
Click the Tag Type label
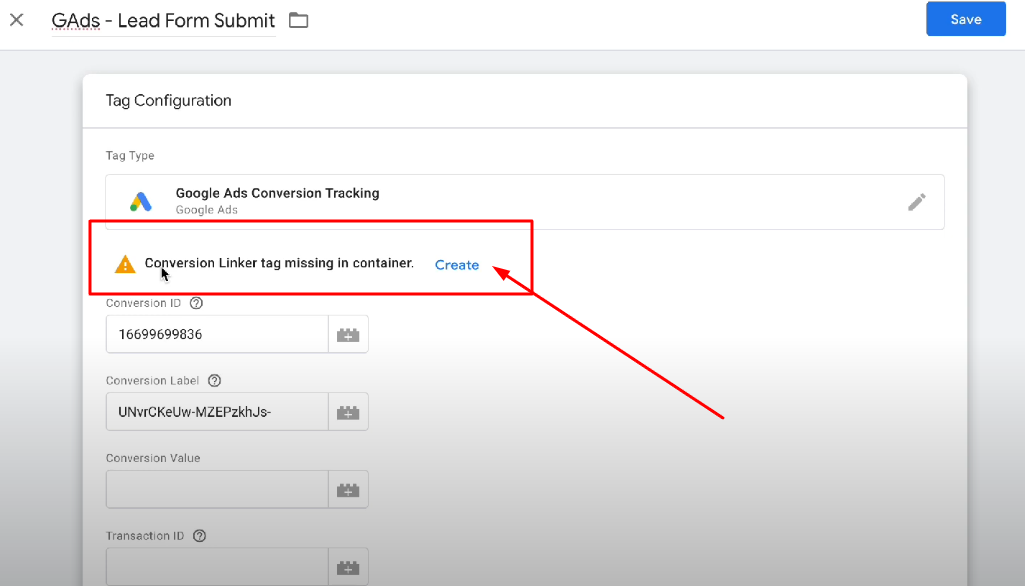[x=130, y=156]
